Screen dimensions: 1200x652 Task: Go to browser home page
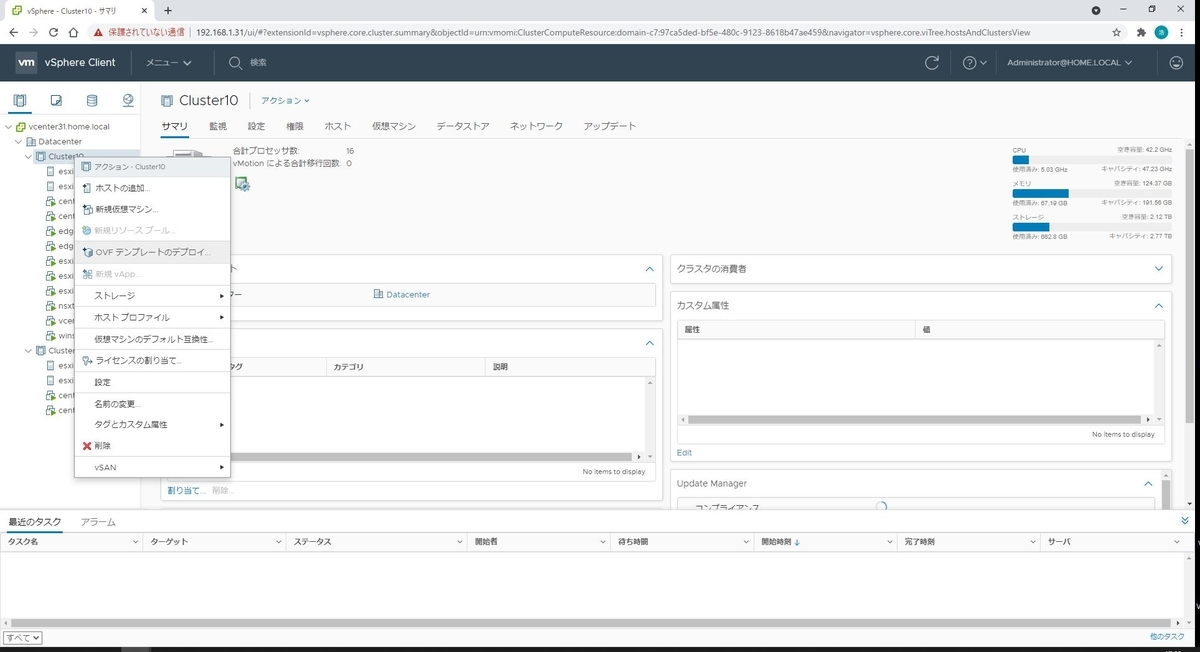click(75, 32)
